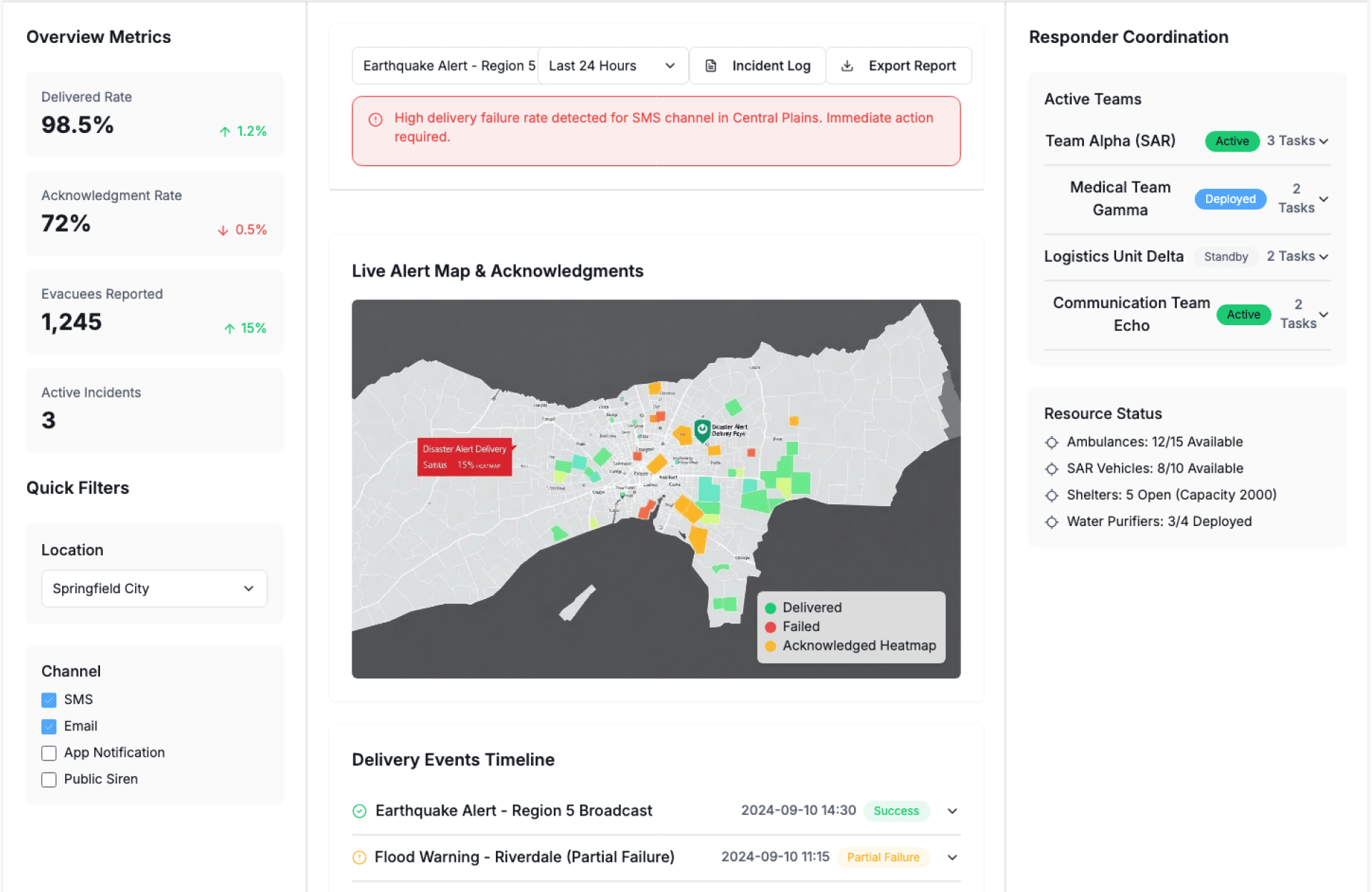The image size is (1372, 892).
Task: Expand the Earthquake Alert Broadcast timeline entry
Action: [952, 811]
